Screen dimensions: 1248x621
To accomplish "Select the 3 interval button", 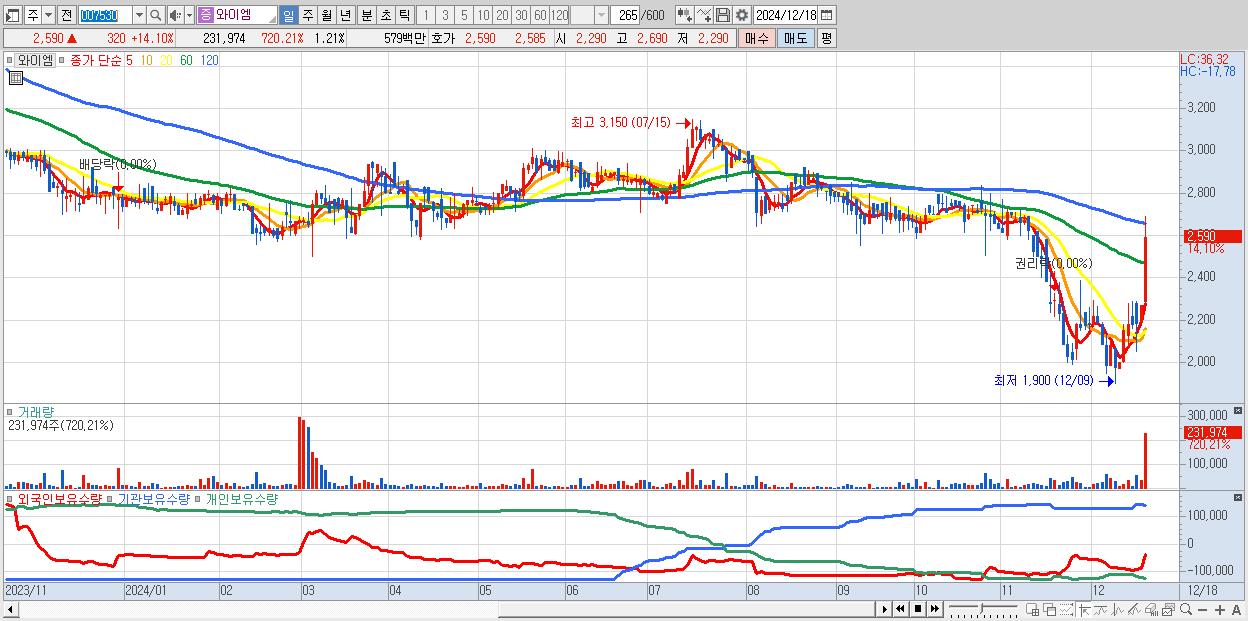I will [445, 15].
